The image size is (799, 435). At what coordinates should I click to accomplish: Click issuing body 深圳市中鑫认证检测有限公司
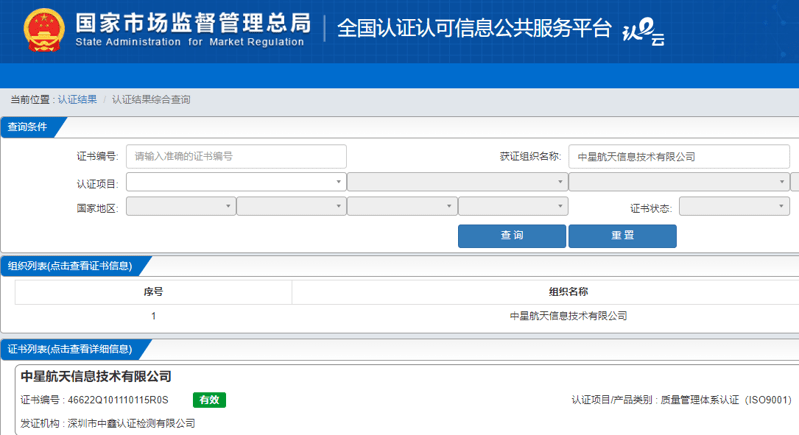[x=131, y=423]
